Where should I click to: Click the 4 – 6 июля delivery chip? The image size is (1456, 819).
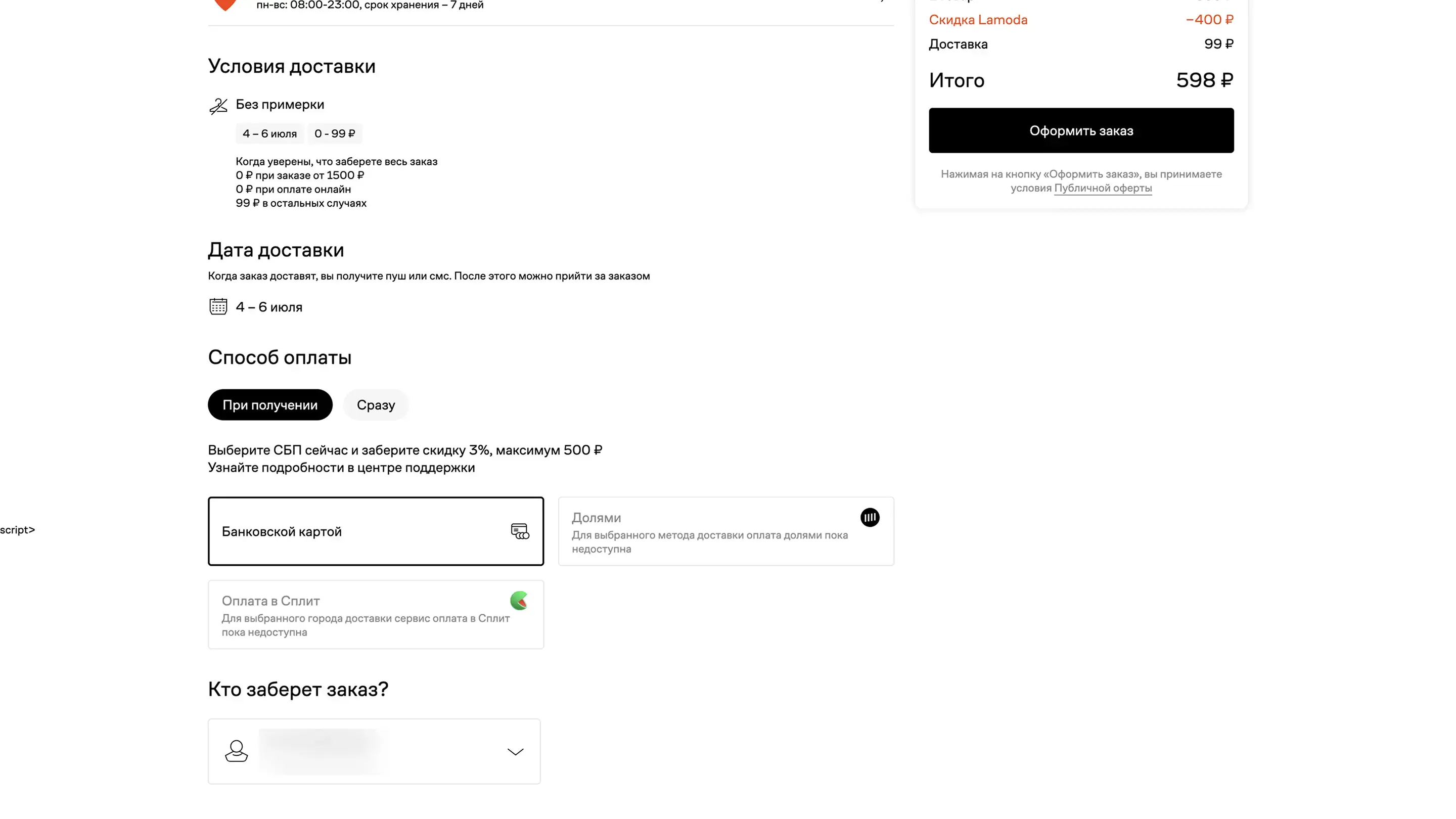[x=269, y=134]
